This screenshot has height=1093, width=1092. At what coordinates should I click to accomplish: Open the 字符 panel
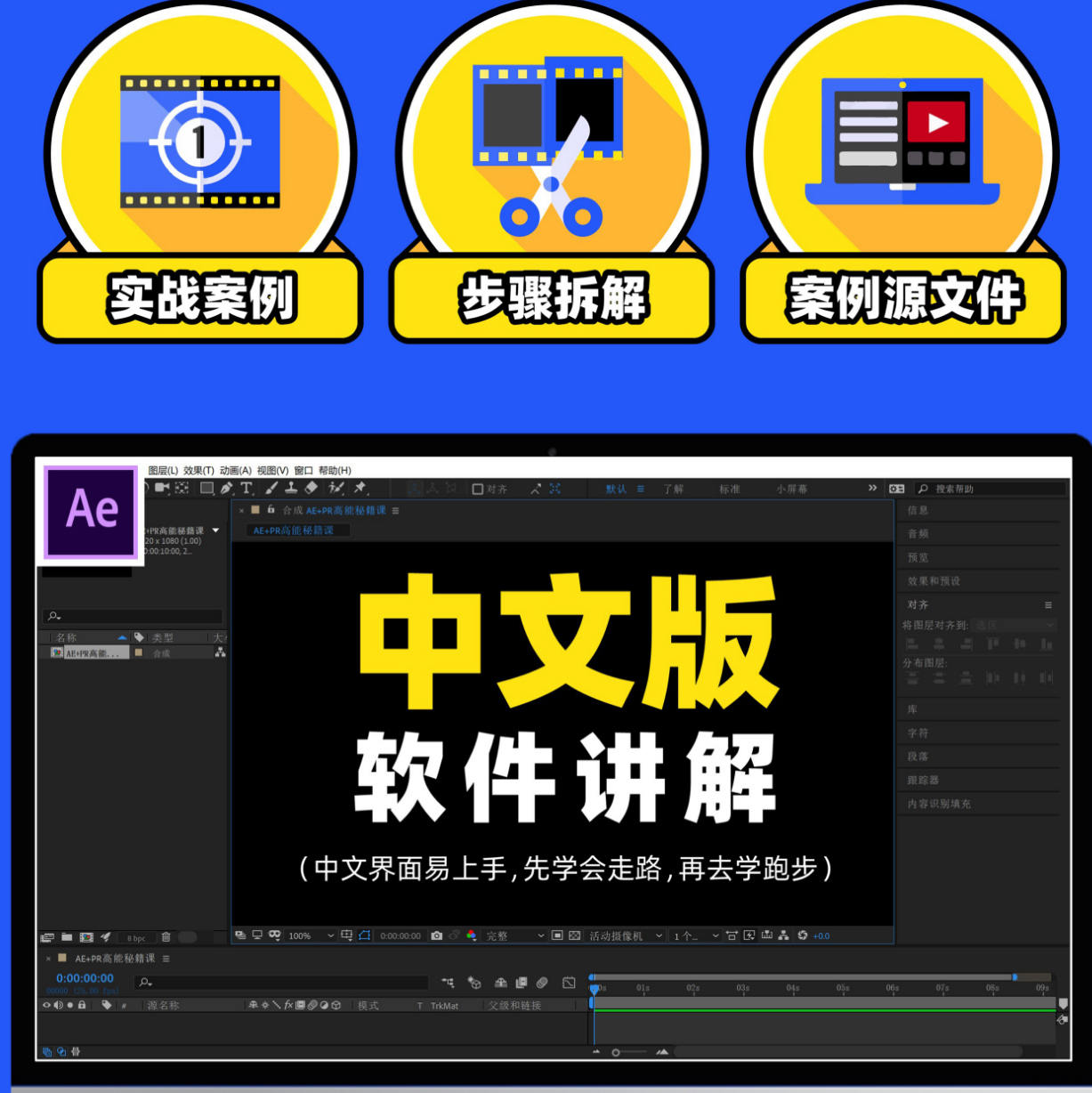click(918, 733)
